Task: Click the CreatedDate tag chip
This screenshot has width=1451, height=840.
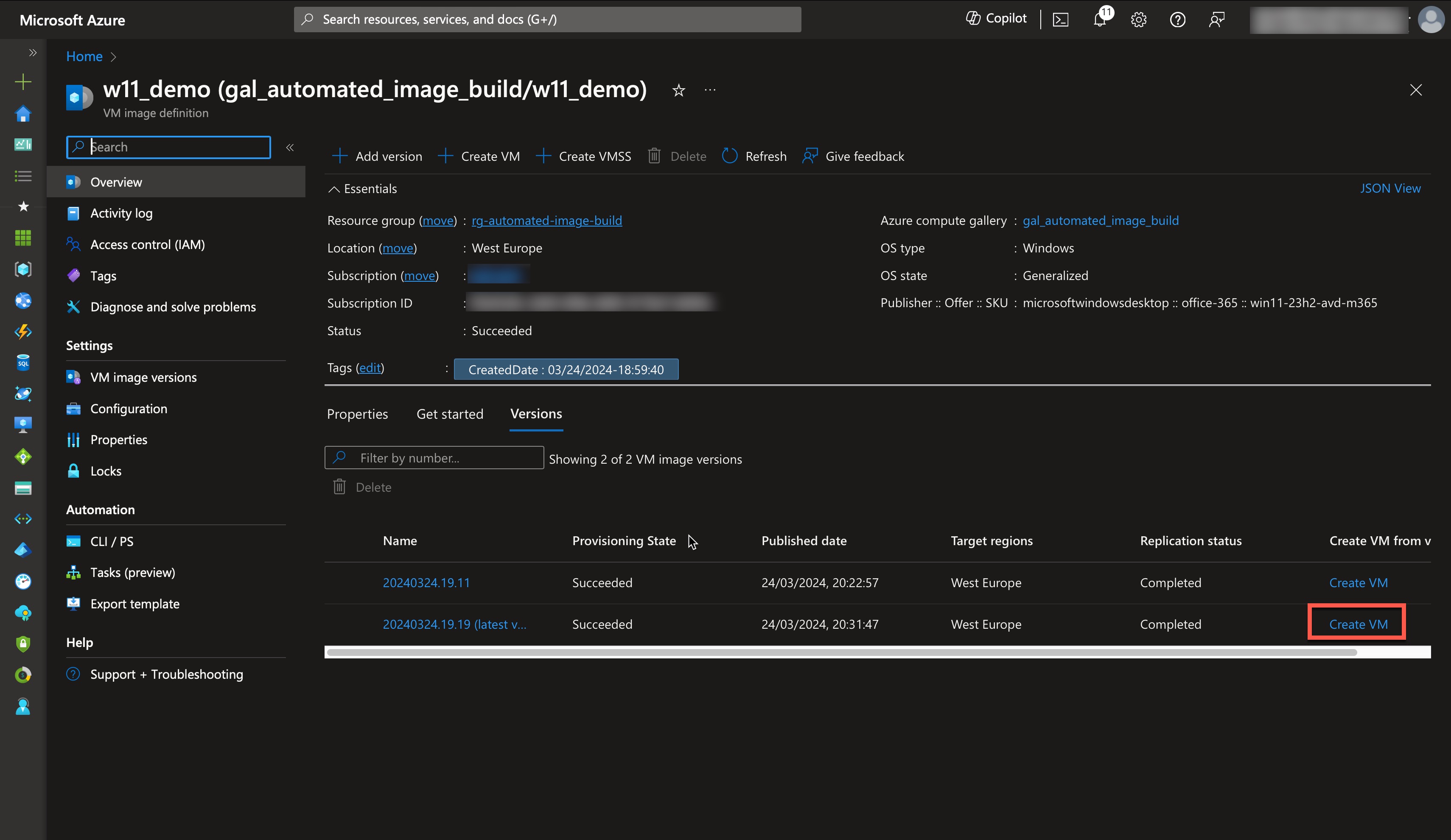Action: (566, 370)
